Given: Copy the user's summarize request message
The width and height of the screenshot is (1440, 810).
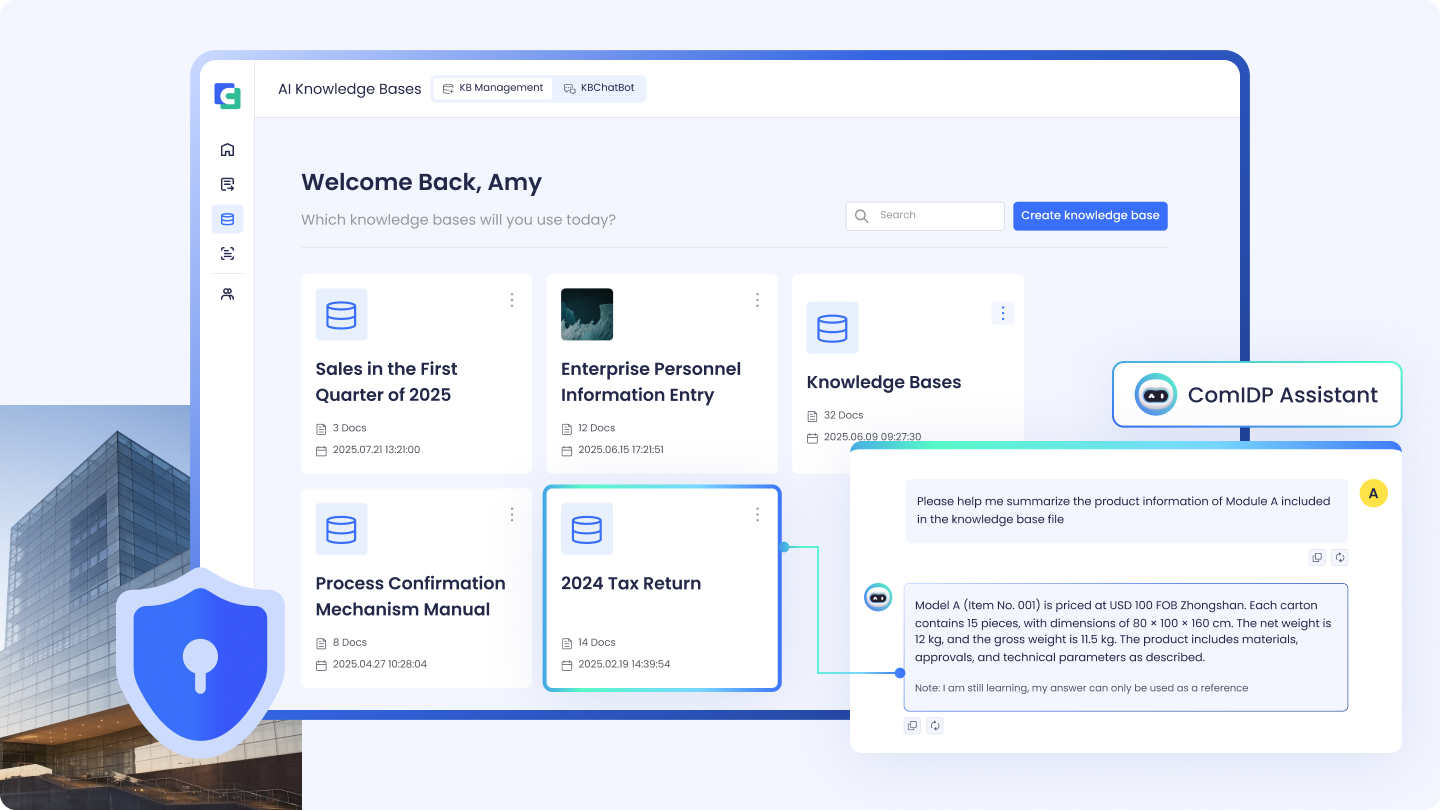Looking at the screenshot, I should (x=1317, y=557).
